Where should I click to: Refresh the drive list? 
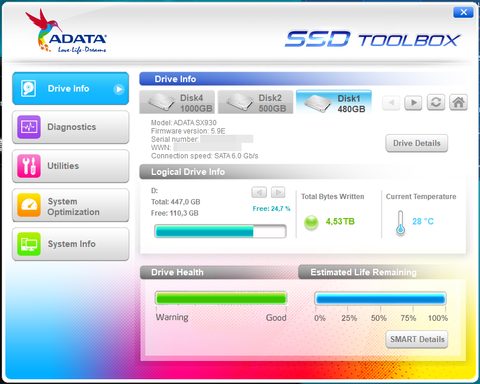click(x=436, y=103)
